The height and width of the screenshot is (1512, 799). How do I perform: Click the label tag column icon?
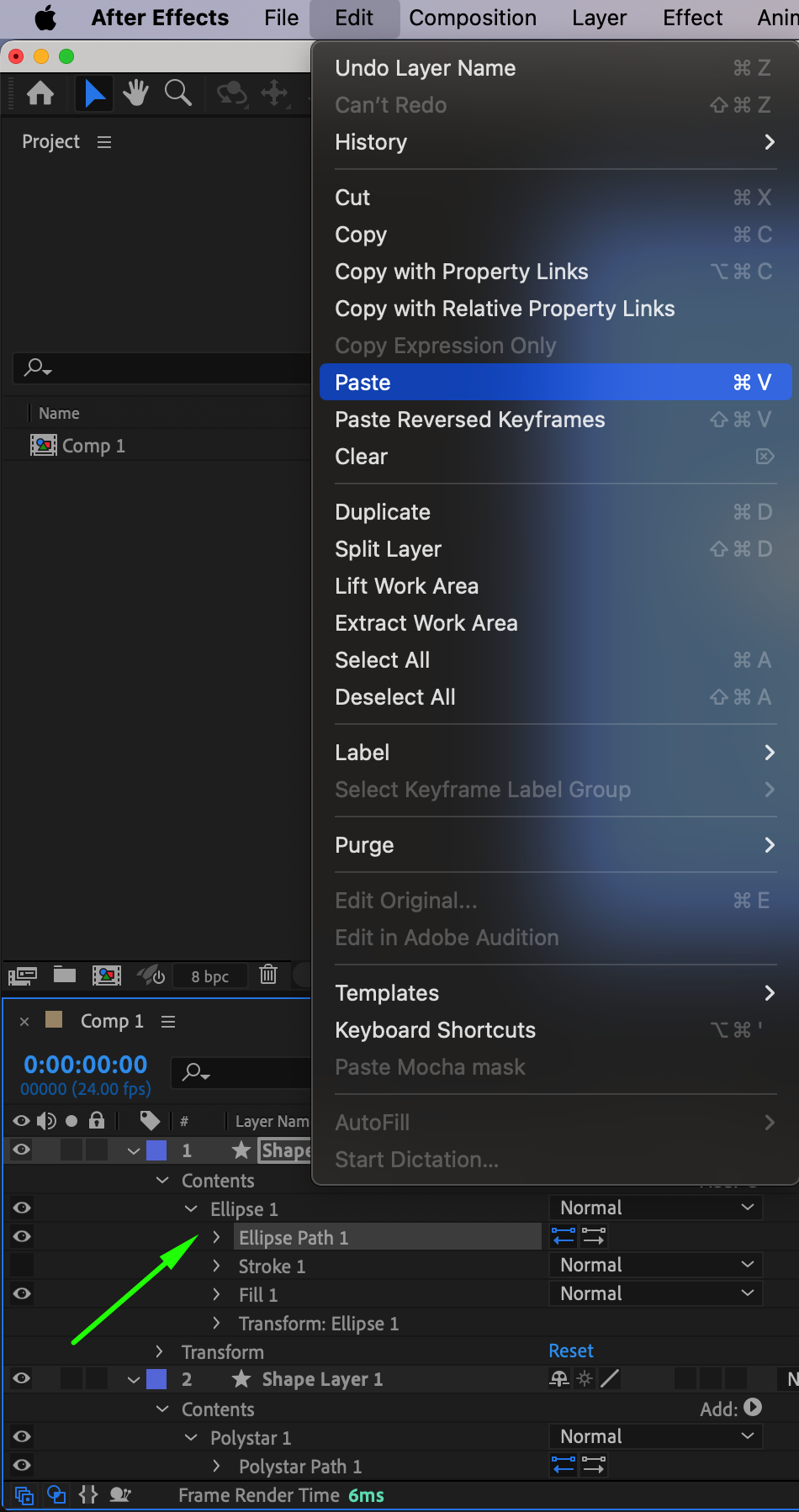[150, 1120]
